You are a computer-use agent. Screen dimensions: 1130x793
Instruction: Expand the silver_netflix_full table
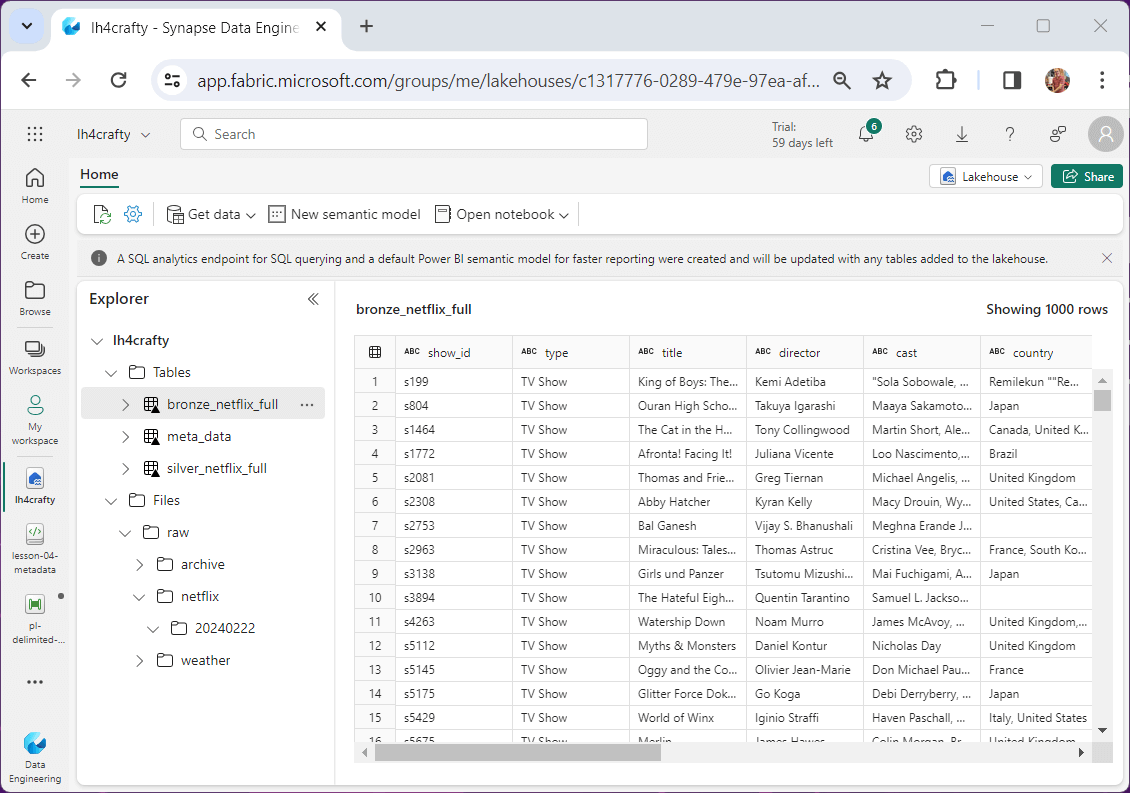pos(125,468)
